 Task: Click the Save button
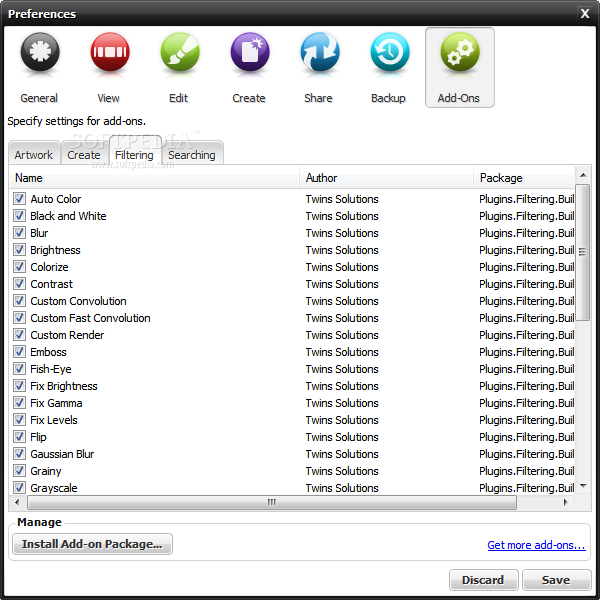pos(556,580)
